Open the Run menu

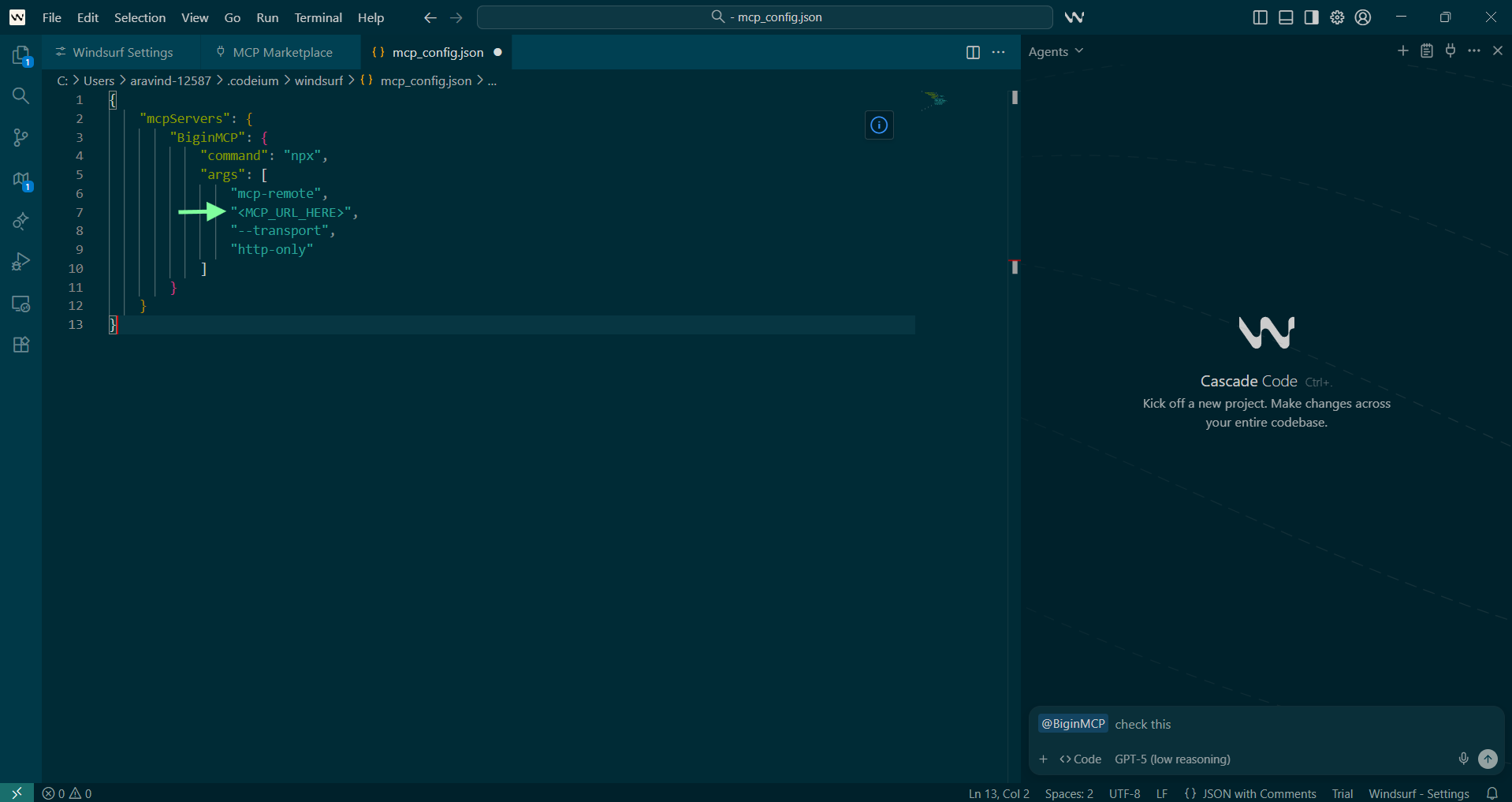coord(268,17)
